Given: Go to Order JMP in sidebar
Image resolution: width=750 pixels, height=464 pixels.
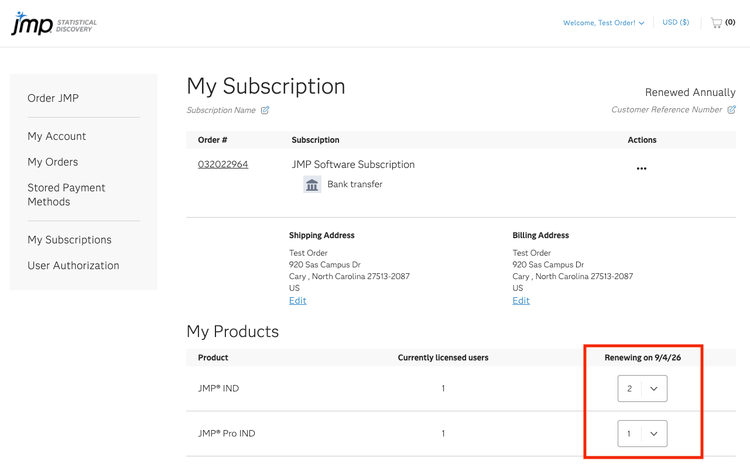Looking at the screenshot, I should point(53,98).
